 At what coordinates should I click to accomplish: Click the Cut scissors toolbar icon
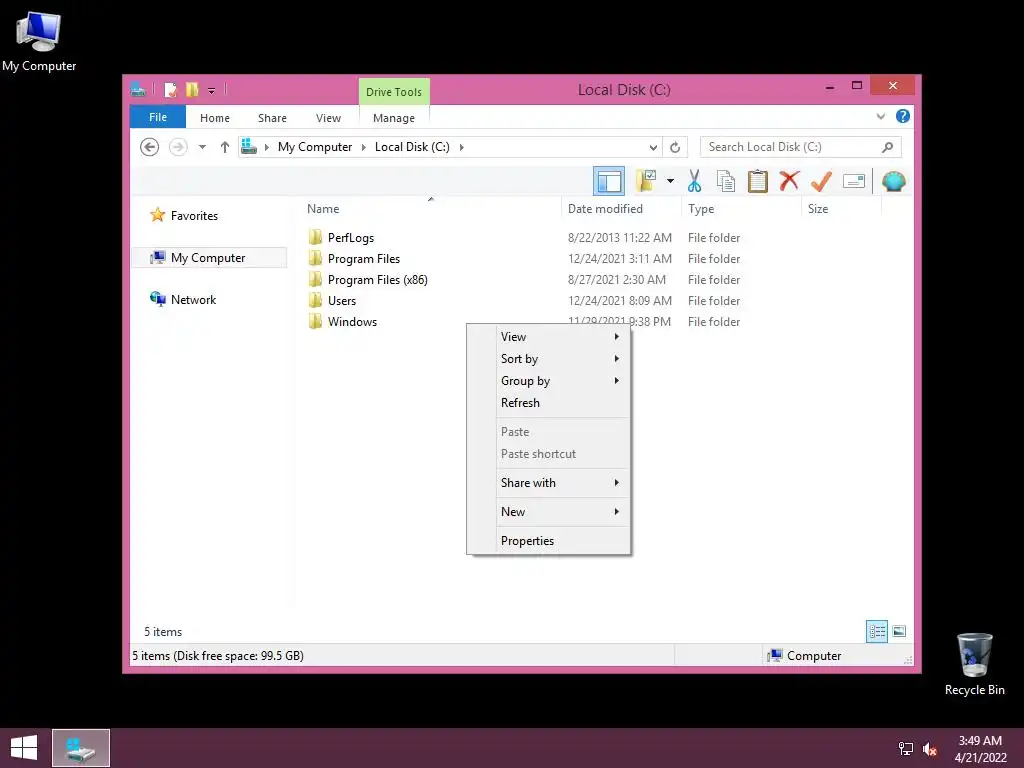pyautogui.click(x=694, y=181)
